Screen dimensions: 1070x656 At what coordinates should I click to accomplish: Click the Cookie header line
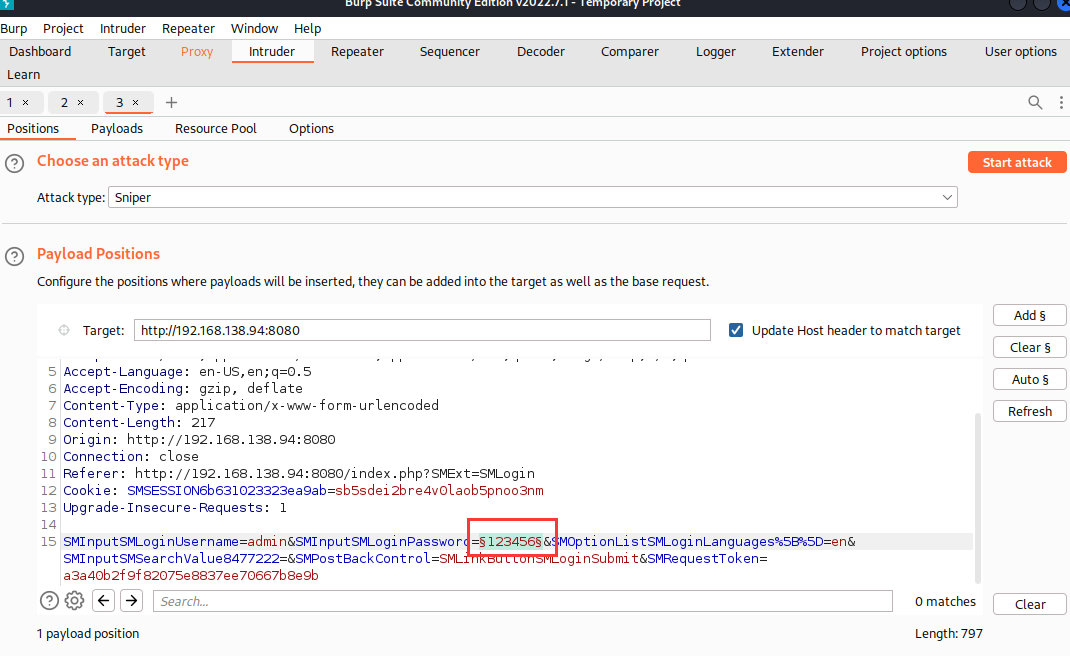303,491
